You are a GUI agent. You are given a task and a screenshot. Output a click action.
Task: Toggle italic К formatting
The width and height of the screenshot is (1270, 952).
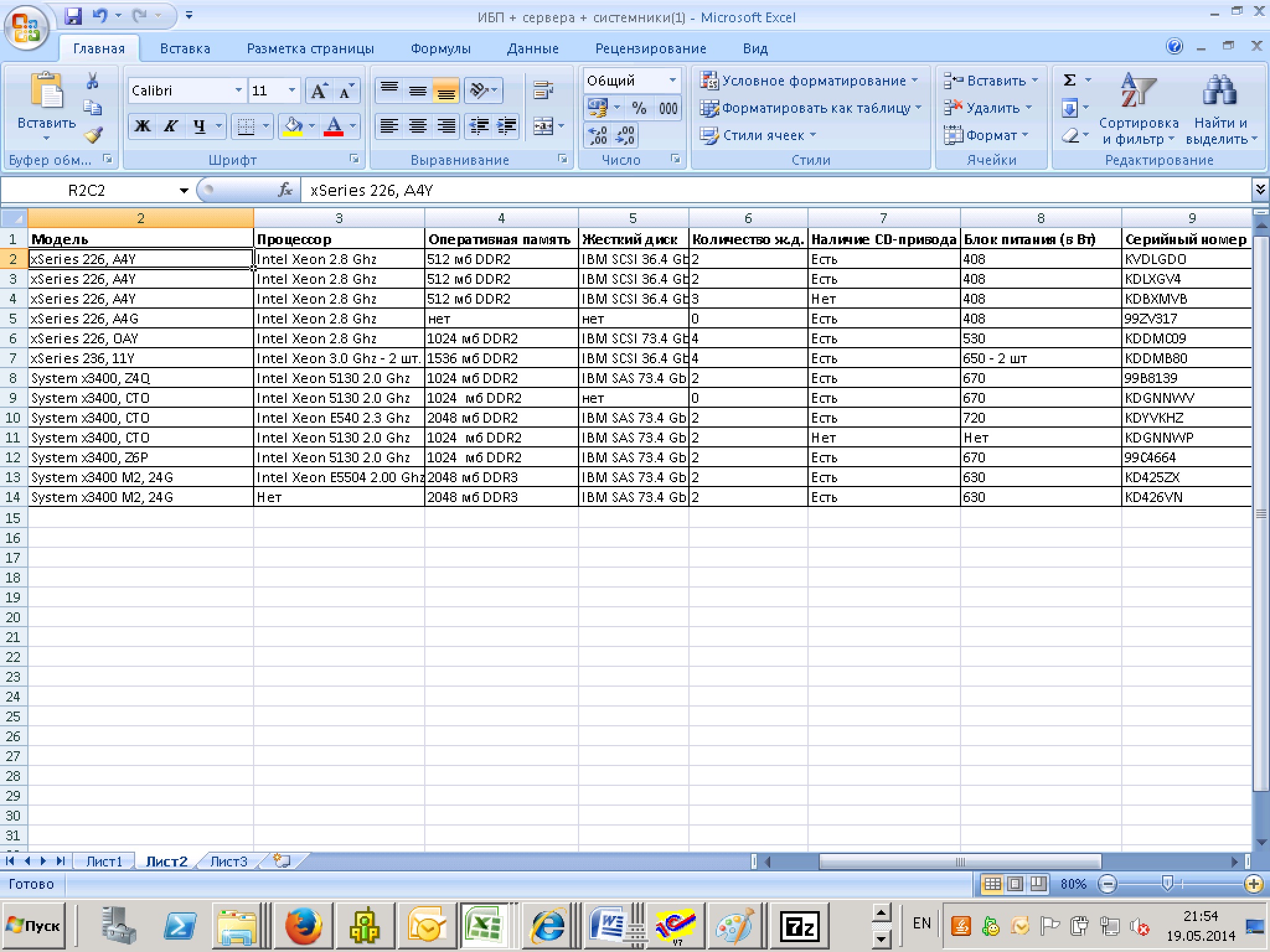point(170,126)
